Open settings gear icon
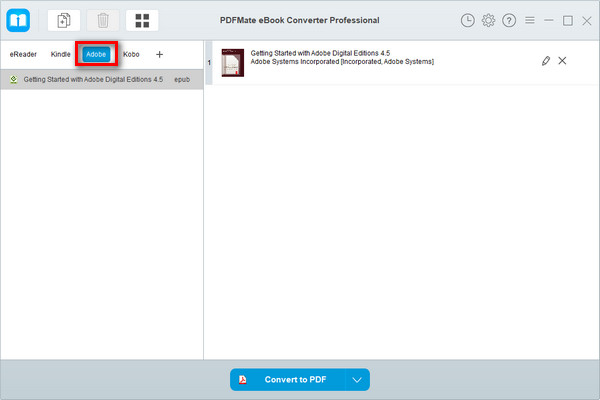The height and width of the screenshot is (400, 600). click(x=488, y=20)
